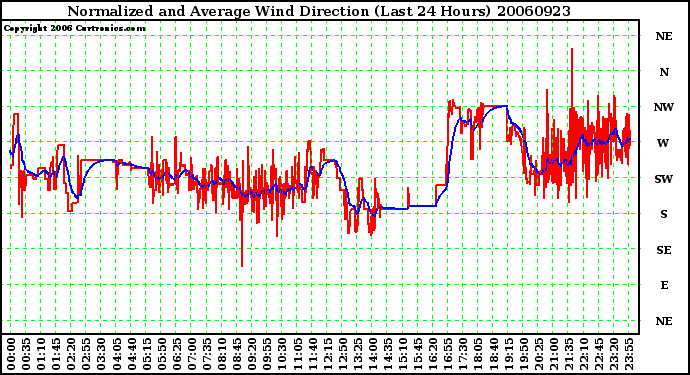Click the Copyright 2006 Cartronics.com text
The image size is (690, 375).
[x=75, y=28]
